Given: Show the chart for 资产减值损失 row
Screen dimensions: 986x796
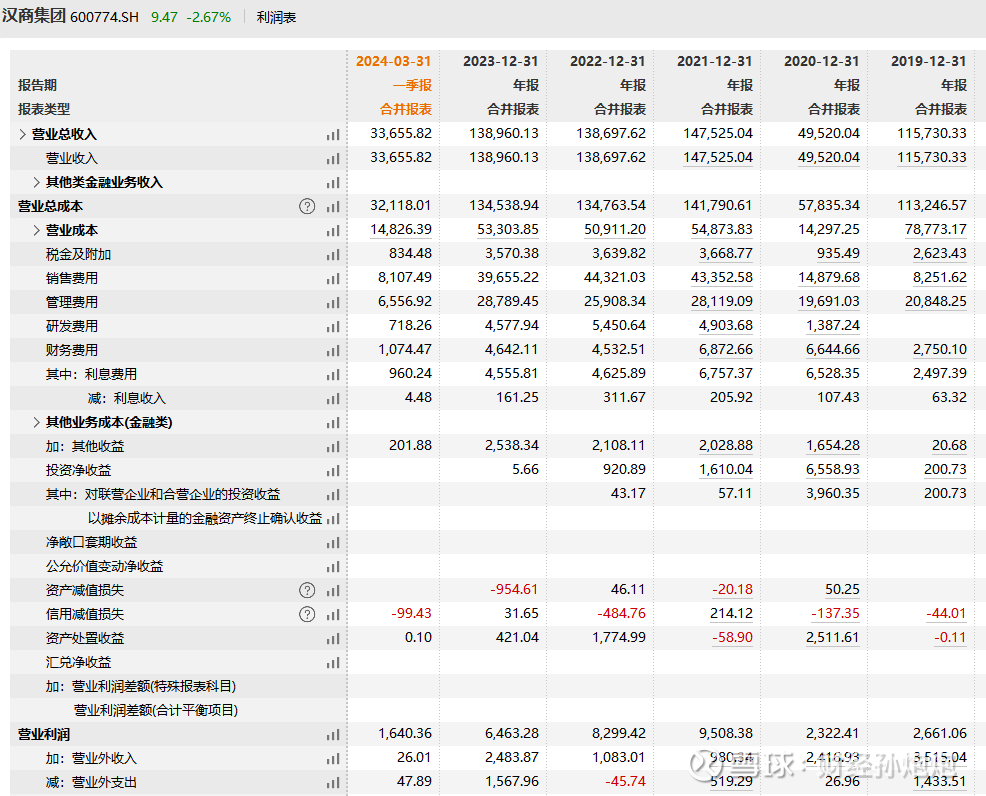Looking at the screenshot, I should tap(333, 590).
